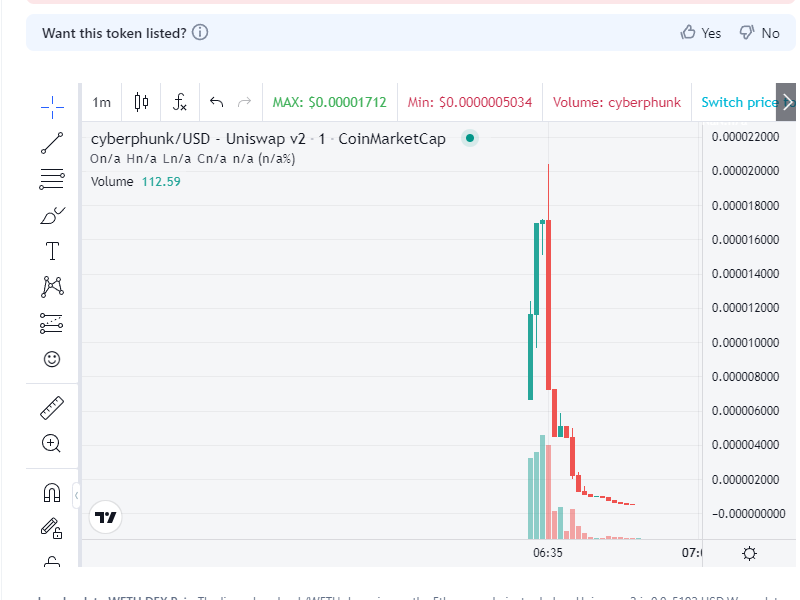Activate the Zoom In tool

(x=51, y=443)
